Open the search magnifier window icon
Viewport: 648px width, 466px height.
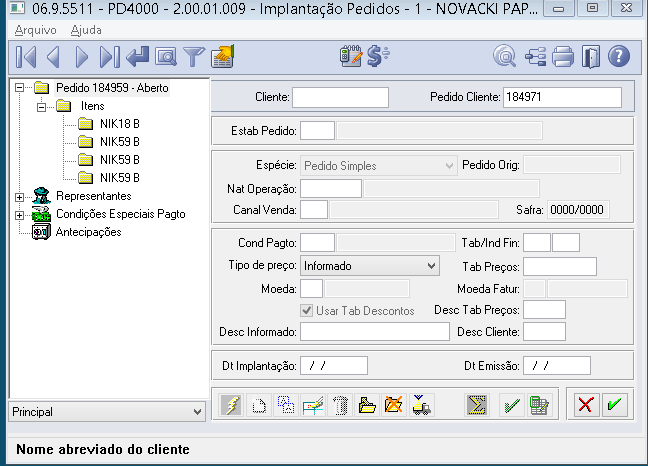pos(166,57)
